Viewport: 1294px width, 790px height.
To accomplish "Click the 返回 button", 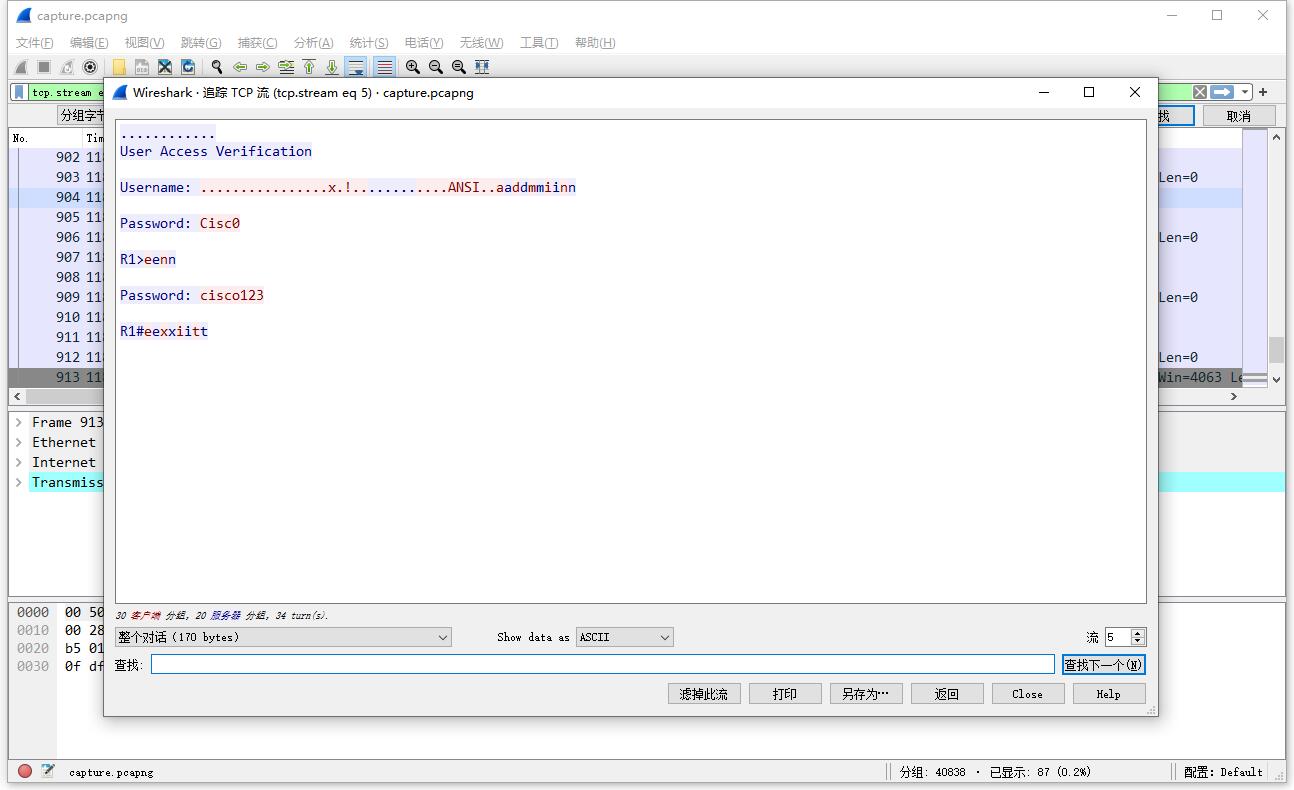I will pos(947,694).
